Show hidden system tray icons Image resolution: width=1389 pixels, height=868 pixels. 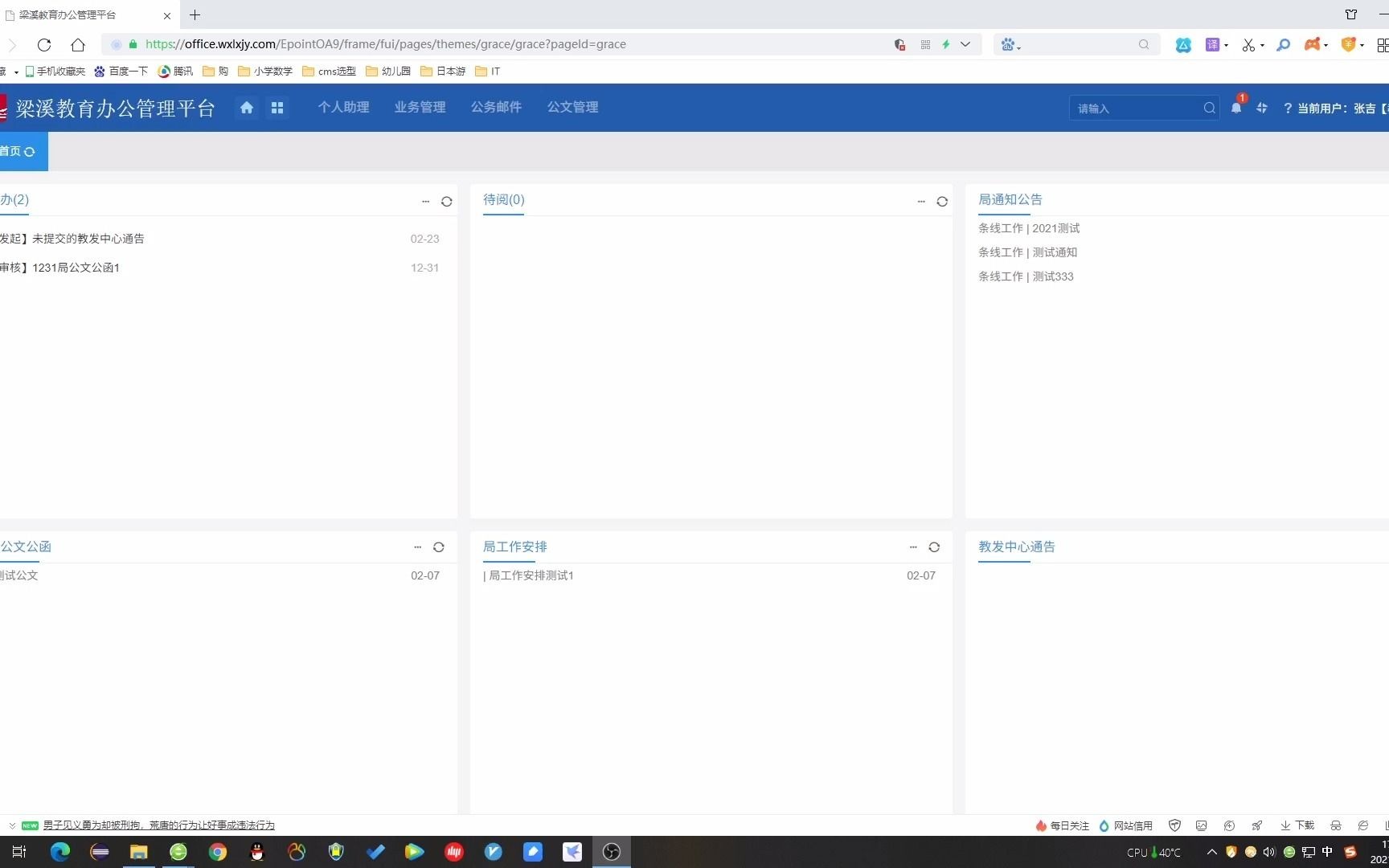coord(1212,852)
